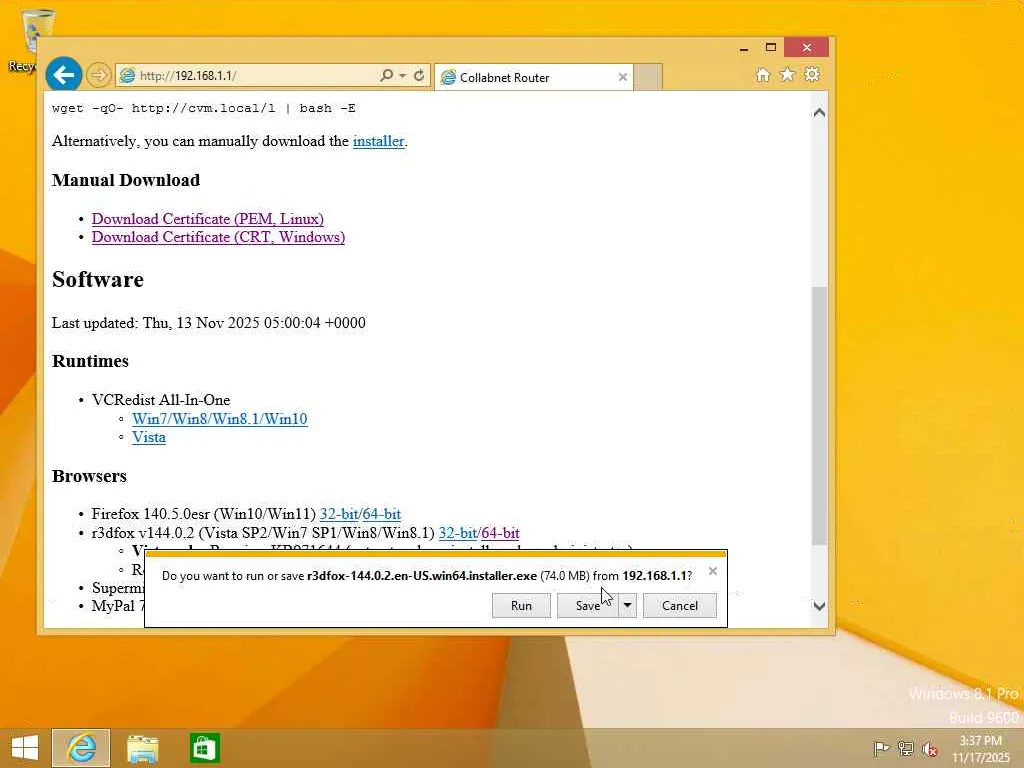Click the 'VCRedist All-In-One' list item
Viewport: 1024px width, 768px height.
[161, 400]
